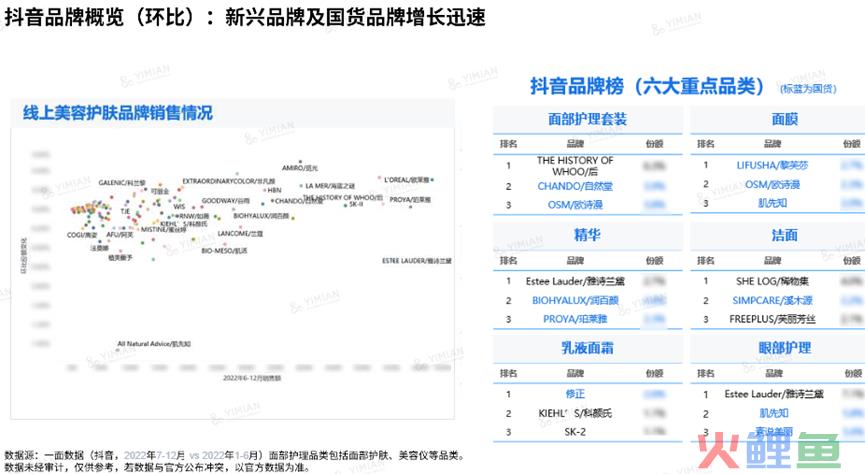Click CHANDO/自然堂 in the 面部护理套装 table
This screenshot has width=865, height=474.
tap(575, 186)
